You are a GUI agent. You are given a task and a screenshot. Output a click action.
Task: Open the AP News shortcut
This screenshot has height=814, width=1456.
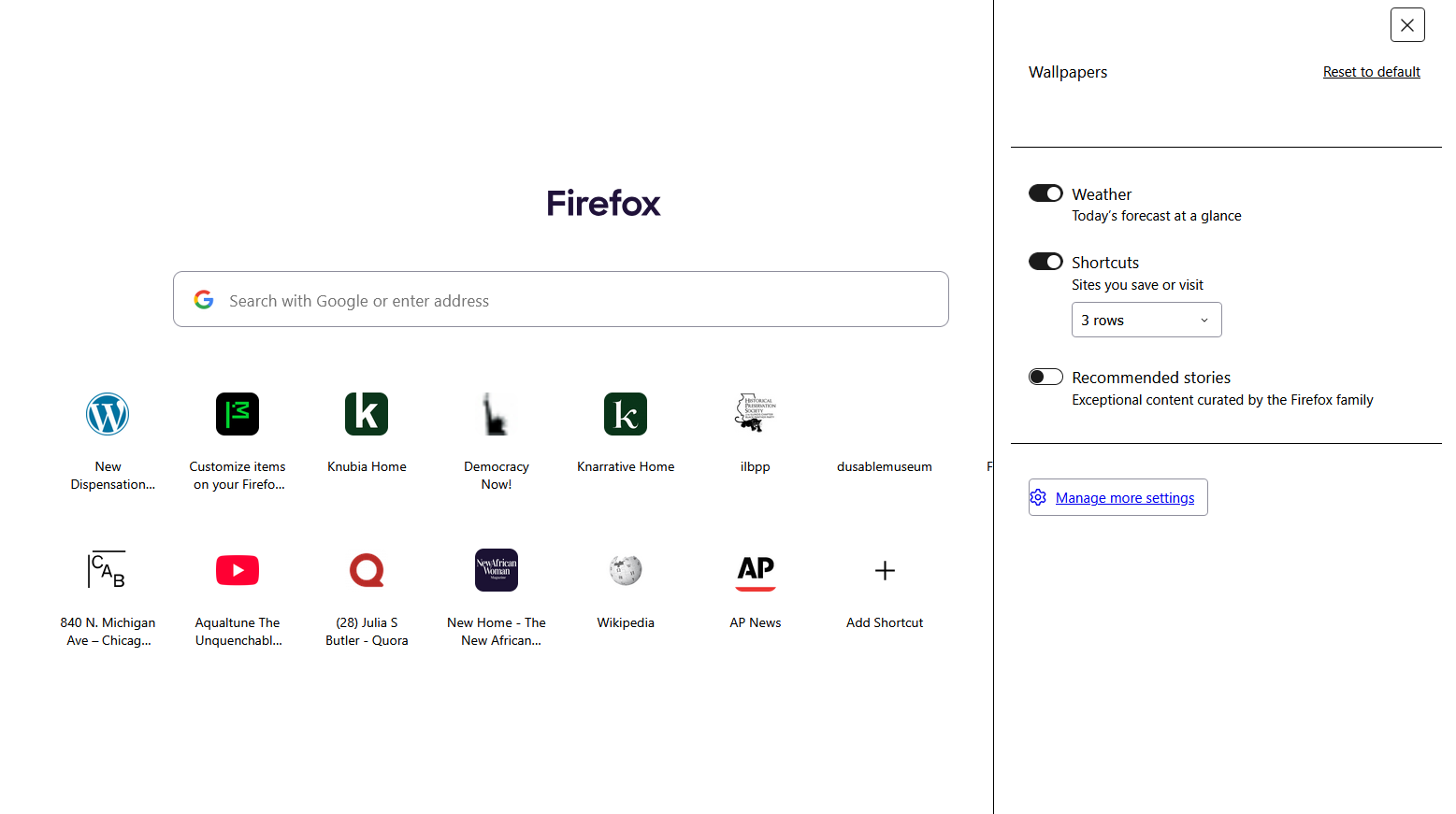756,570
